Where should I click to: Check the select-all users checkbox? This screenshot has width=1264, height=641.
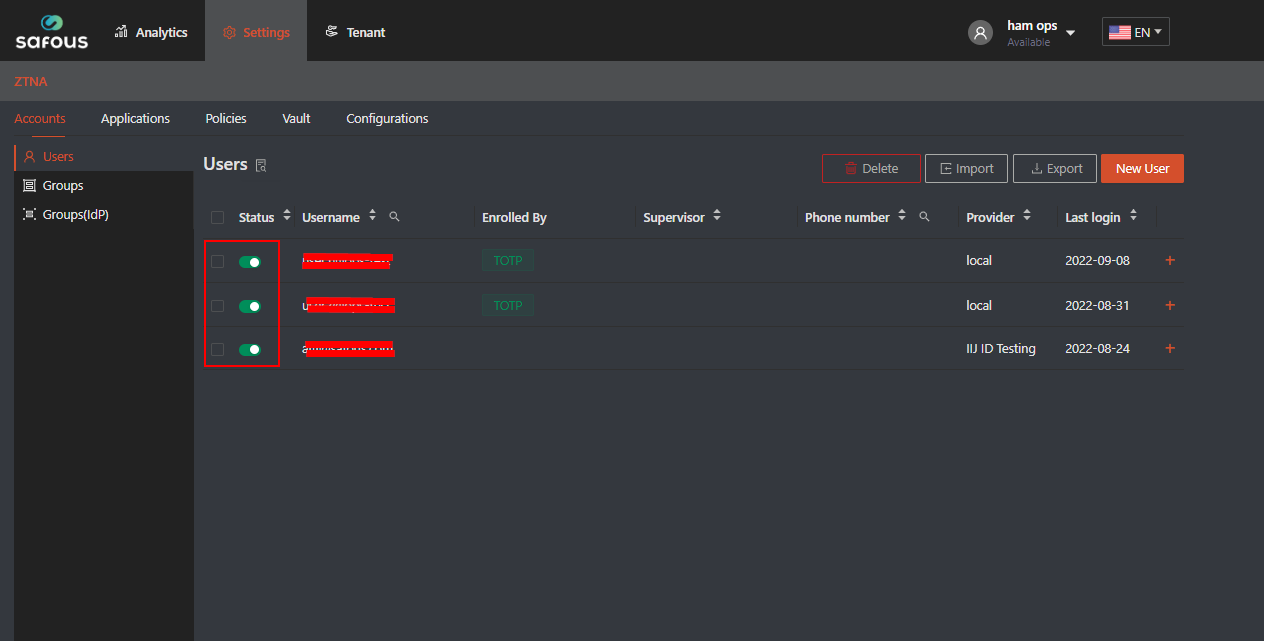pyautogui.click(x=218, y=218)
